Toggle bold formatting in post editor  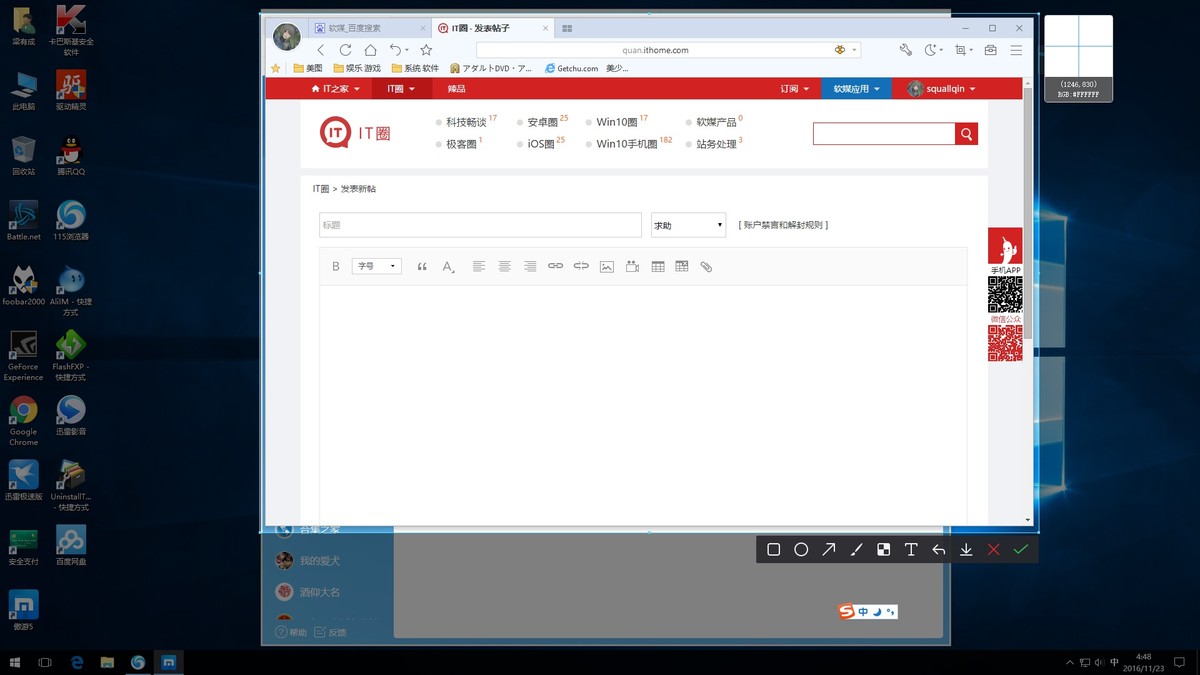[336, 267]
